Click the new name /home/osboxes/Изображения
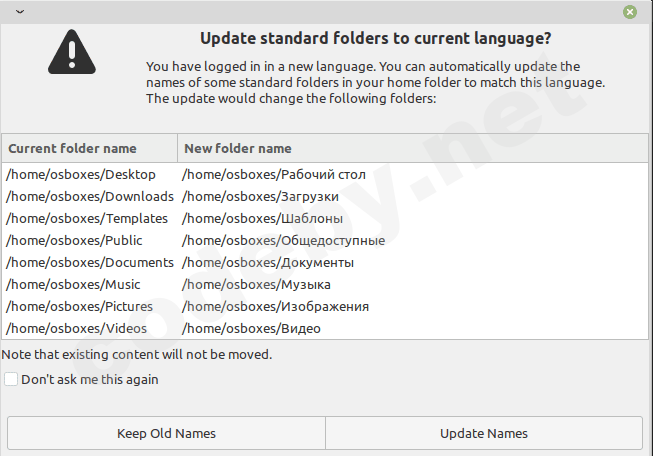Viewport: 653px width, 456px height. point(275,307)
